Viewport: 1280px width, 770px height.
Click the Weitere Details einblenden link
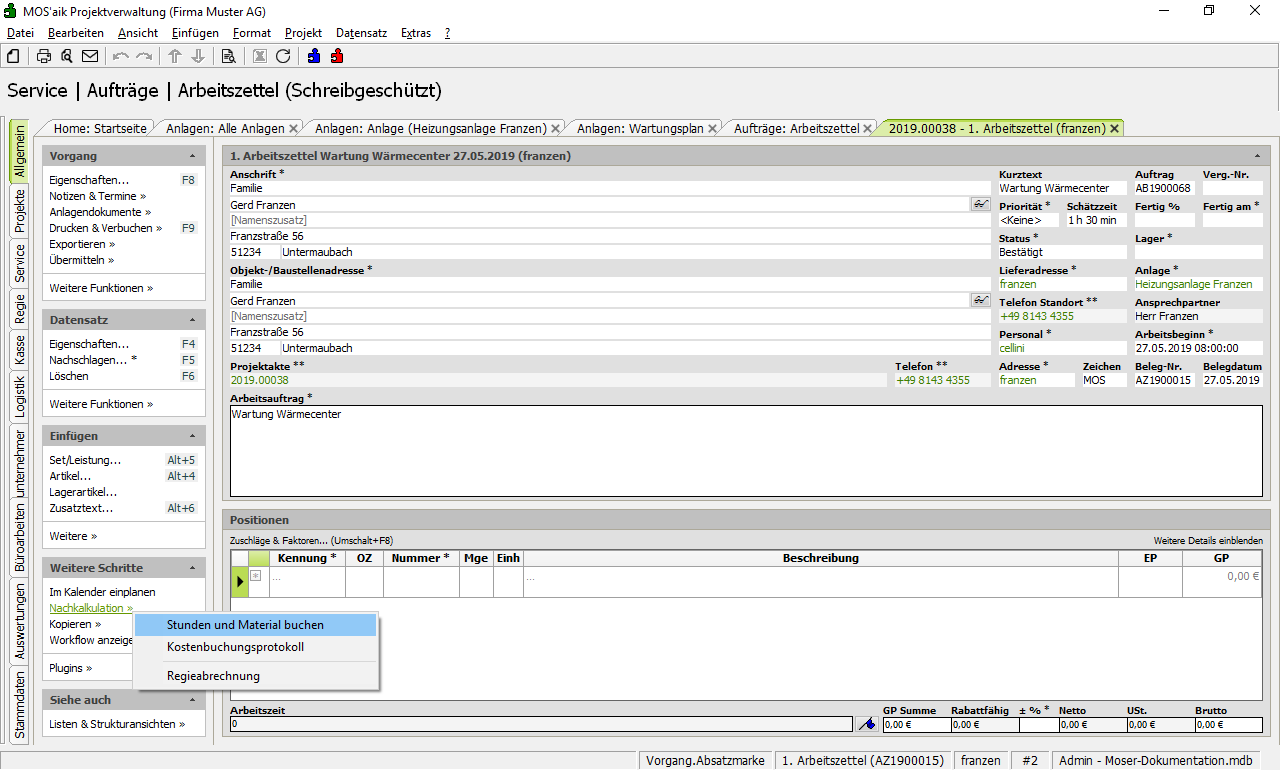[x=1207, y=541]
